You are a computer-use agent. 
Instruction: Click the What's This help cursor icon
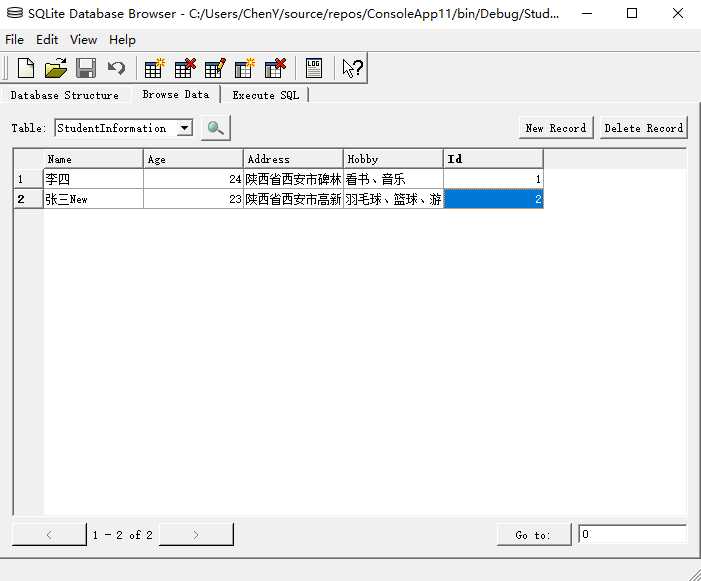tap(352, 68)
